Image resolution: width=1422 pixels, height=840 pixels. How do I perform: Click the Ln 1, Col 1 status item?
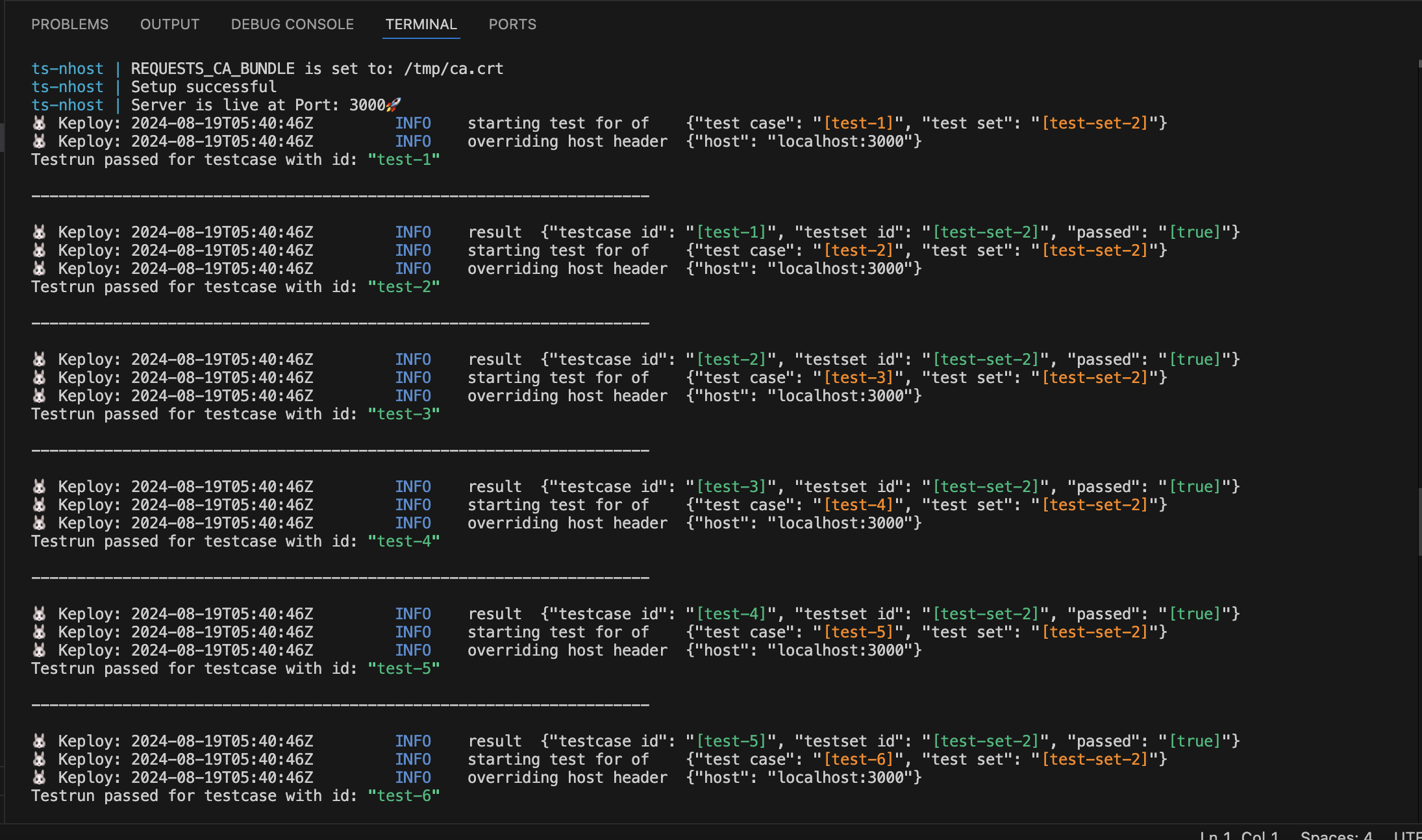tap(1239, 835)
